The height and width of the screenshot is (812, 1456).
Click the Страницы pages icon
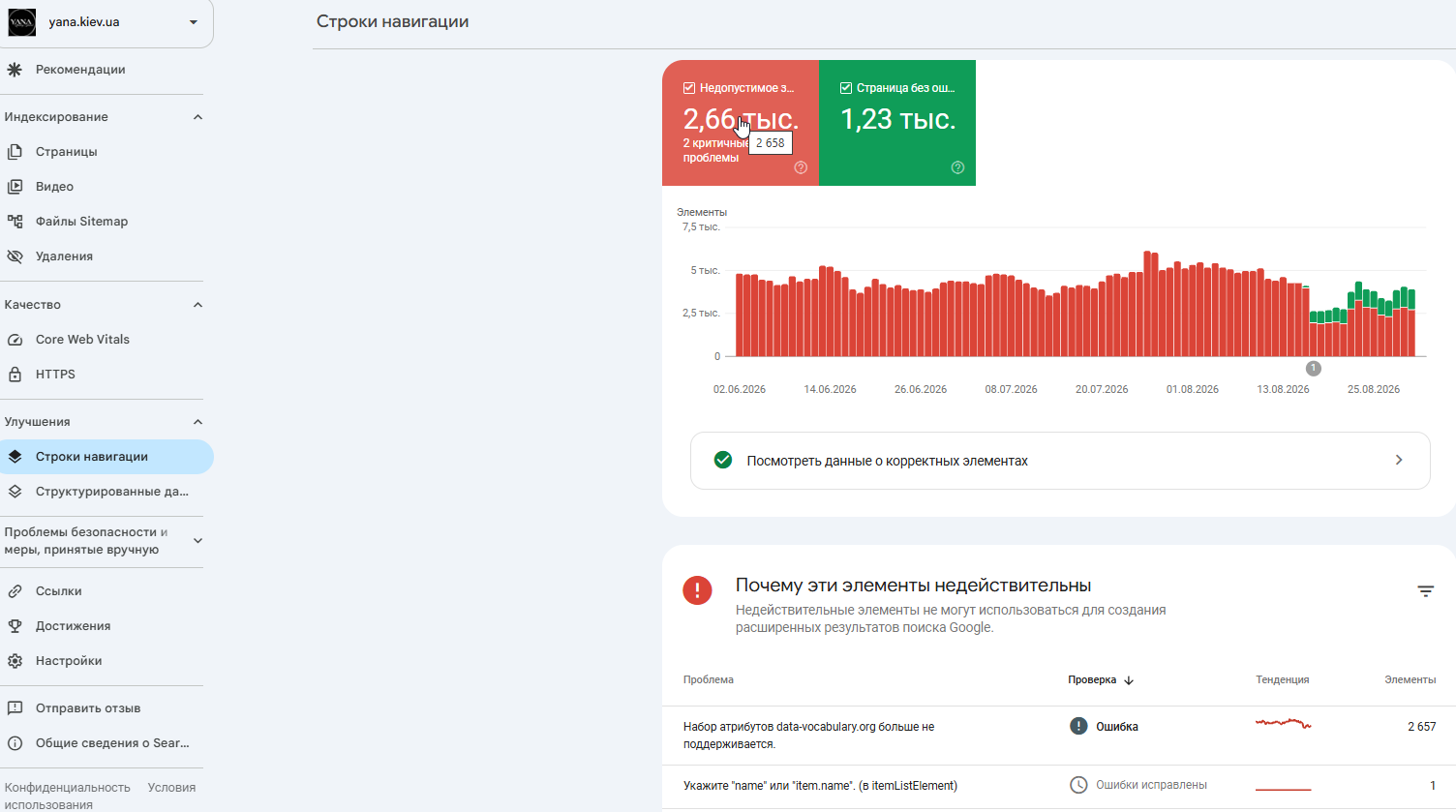click(15, 152)
